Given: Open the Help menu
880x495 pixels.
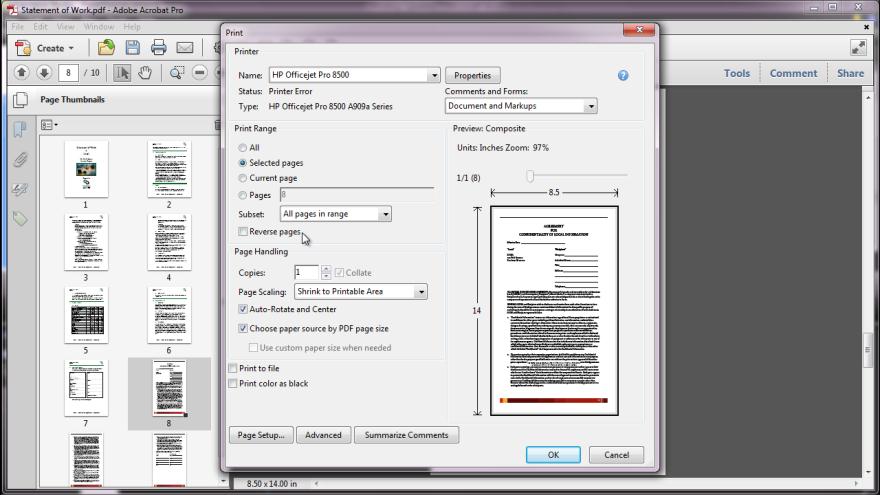Looking at the screenshot, I should click(x=132, y=26).
